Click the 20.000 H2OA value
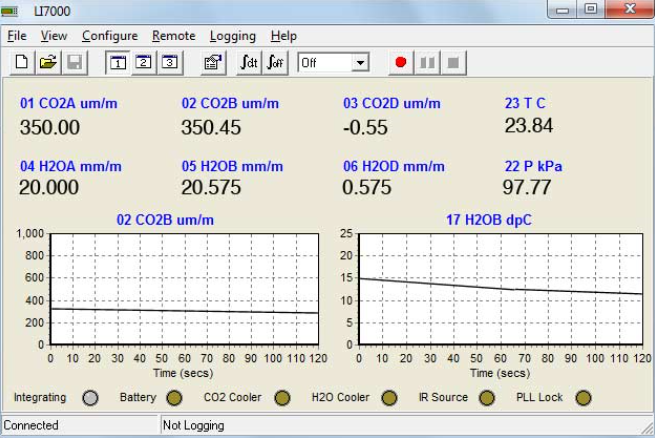The image size is (655, 438). click(x=49, y=187)
